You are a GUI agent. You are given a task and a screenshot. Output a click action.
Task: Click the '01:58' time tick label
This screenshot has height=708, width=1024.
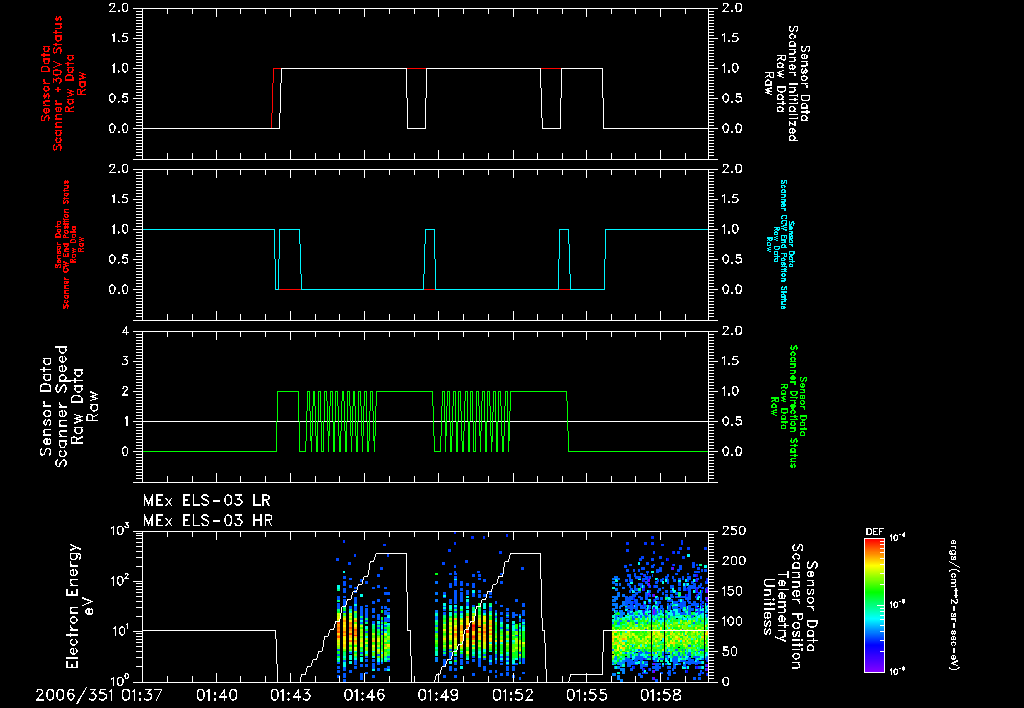point(660,695)
